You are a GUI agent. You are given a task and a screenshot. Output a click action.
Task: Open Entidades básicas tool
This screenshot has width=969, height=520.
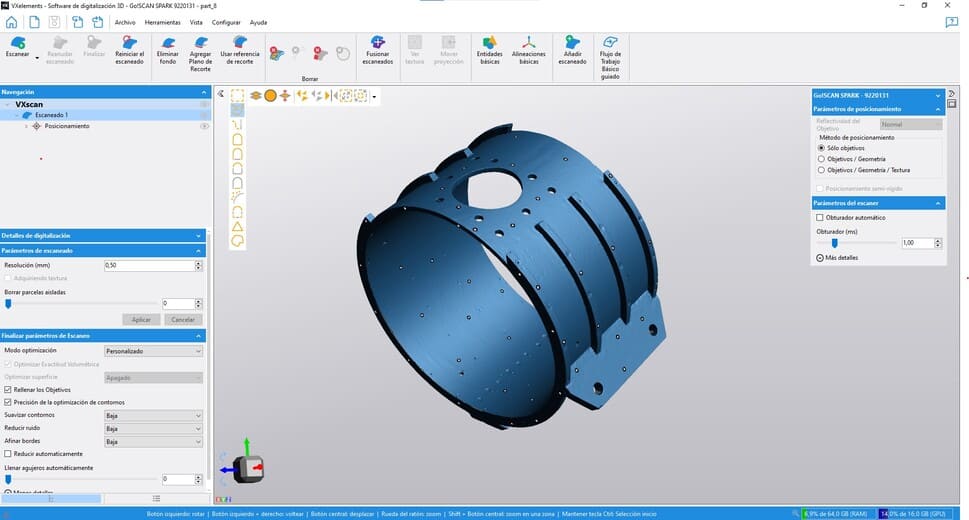click(x=489, y=42)
